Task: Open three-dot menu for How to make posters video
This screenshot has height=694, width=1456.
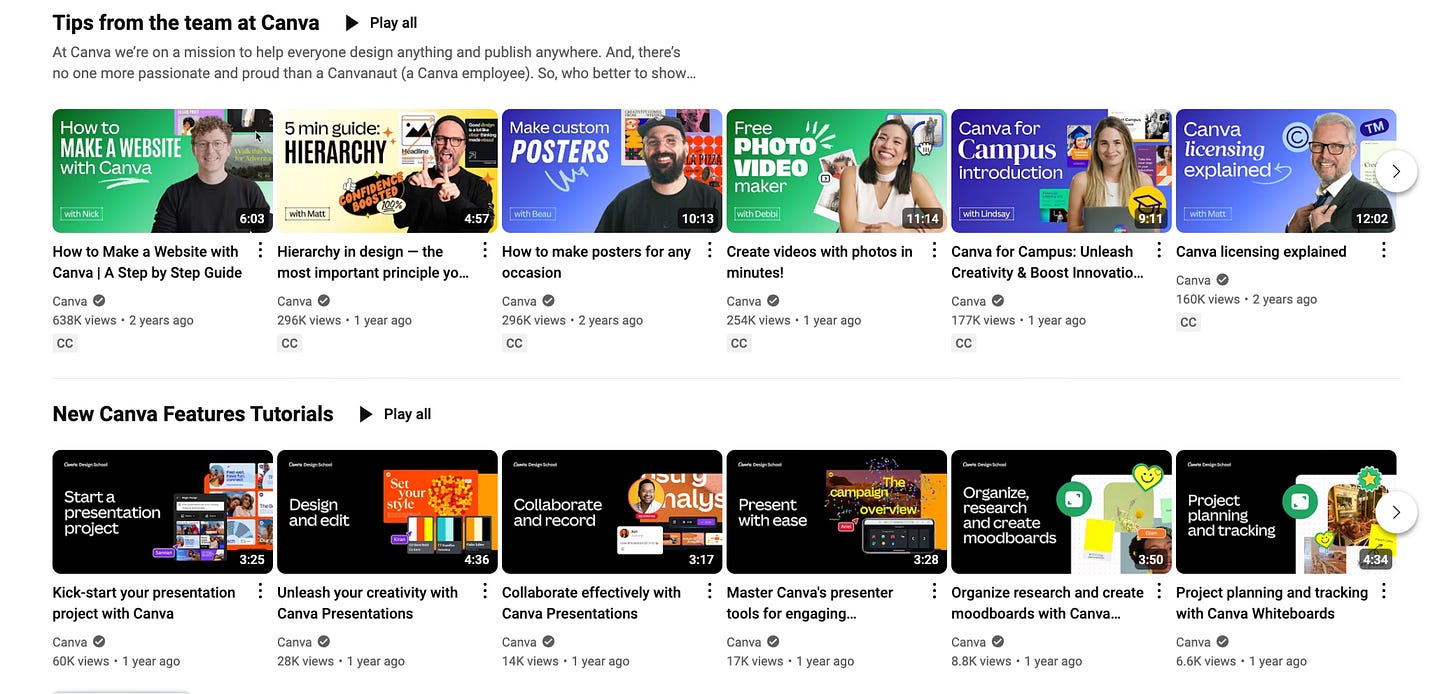Action: coord(710,250)
